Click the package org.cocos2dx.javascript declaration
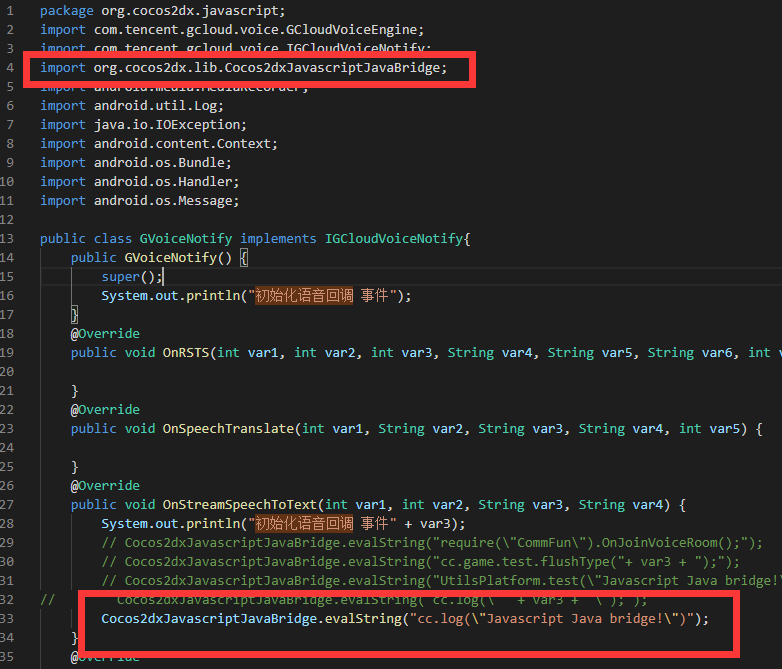Image resolution: width=782 pixels, height=669 pixels. point(163,11)
